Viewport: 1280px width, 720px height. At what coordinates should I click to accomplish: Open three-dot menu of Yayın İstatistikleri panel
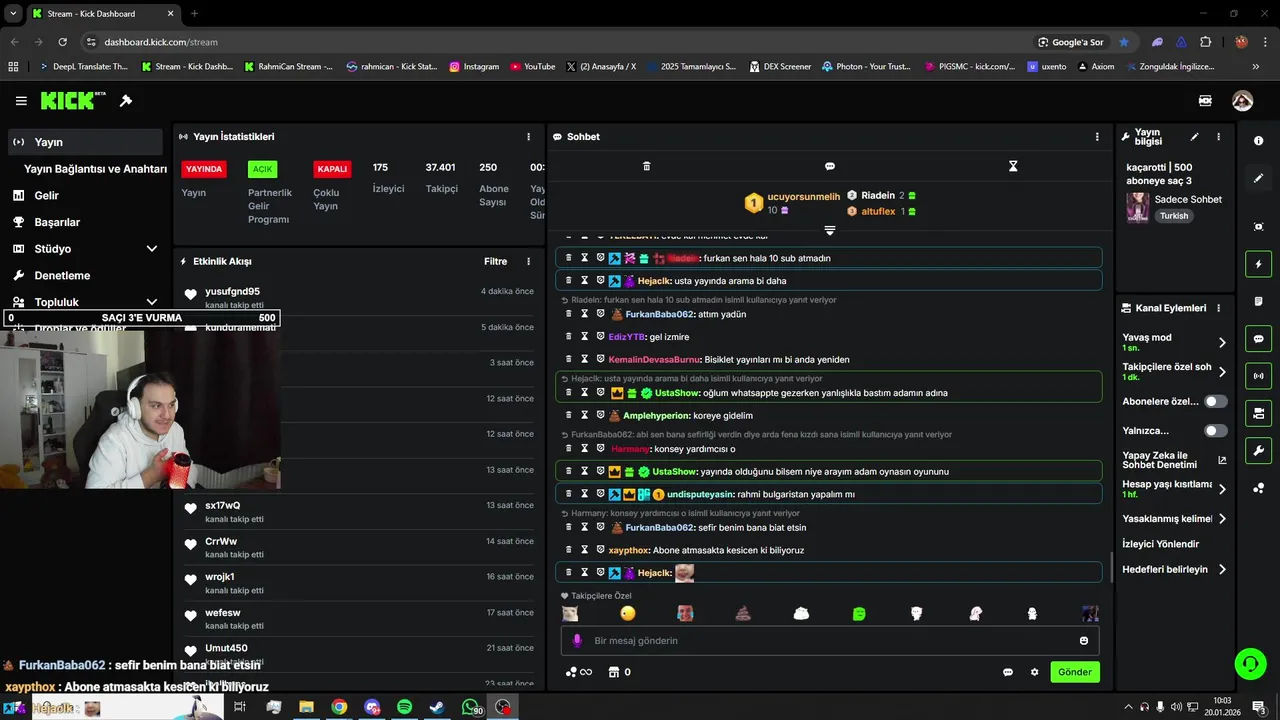click(x=529, y=137)
